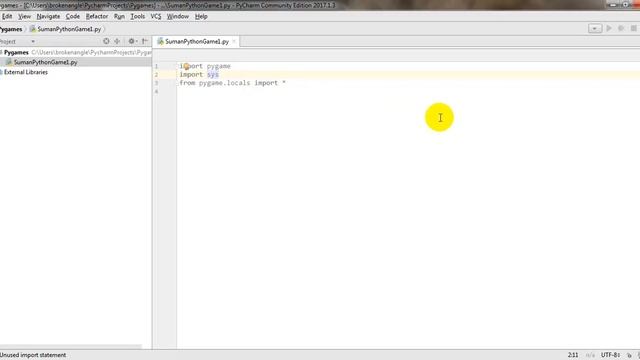640x360 pixels.
Task: Click line number 4 in the gutter
Action: pos(156,91)
